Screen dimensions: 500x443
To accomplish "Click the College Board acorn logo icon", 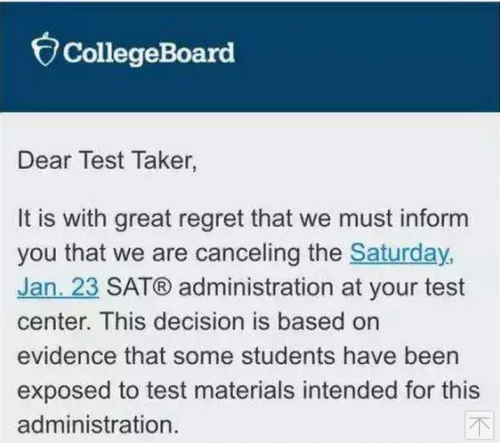I will tap(45, 49).
